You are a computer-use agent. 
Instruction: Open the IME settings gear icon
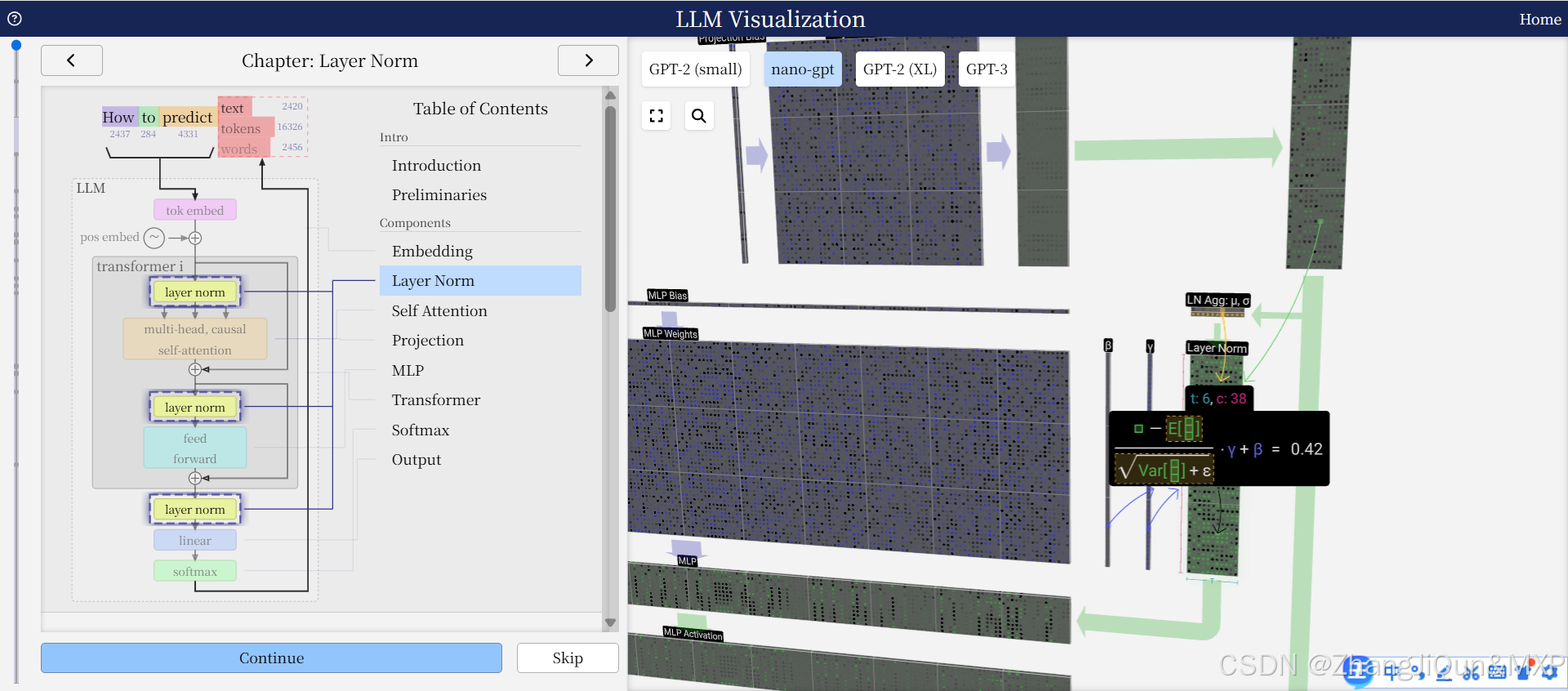click(1548, 673)
